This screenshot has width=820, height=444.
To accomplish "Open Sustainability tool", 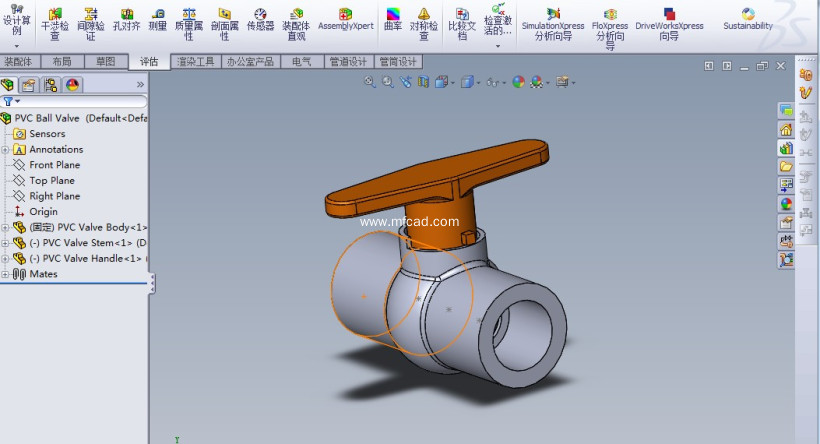I will pyautogui.click(x=748, y=19).
